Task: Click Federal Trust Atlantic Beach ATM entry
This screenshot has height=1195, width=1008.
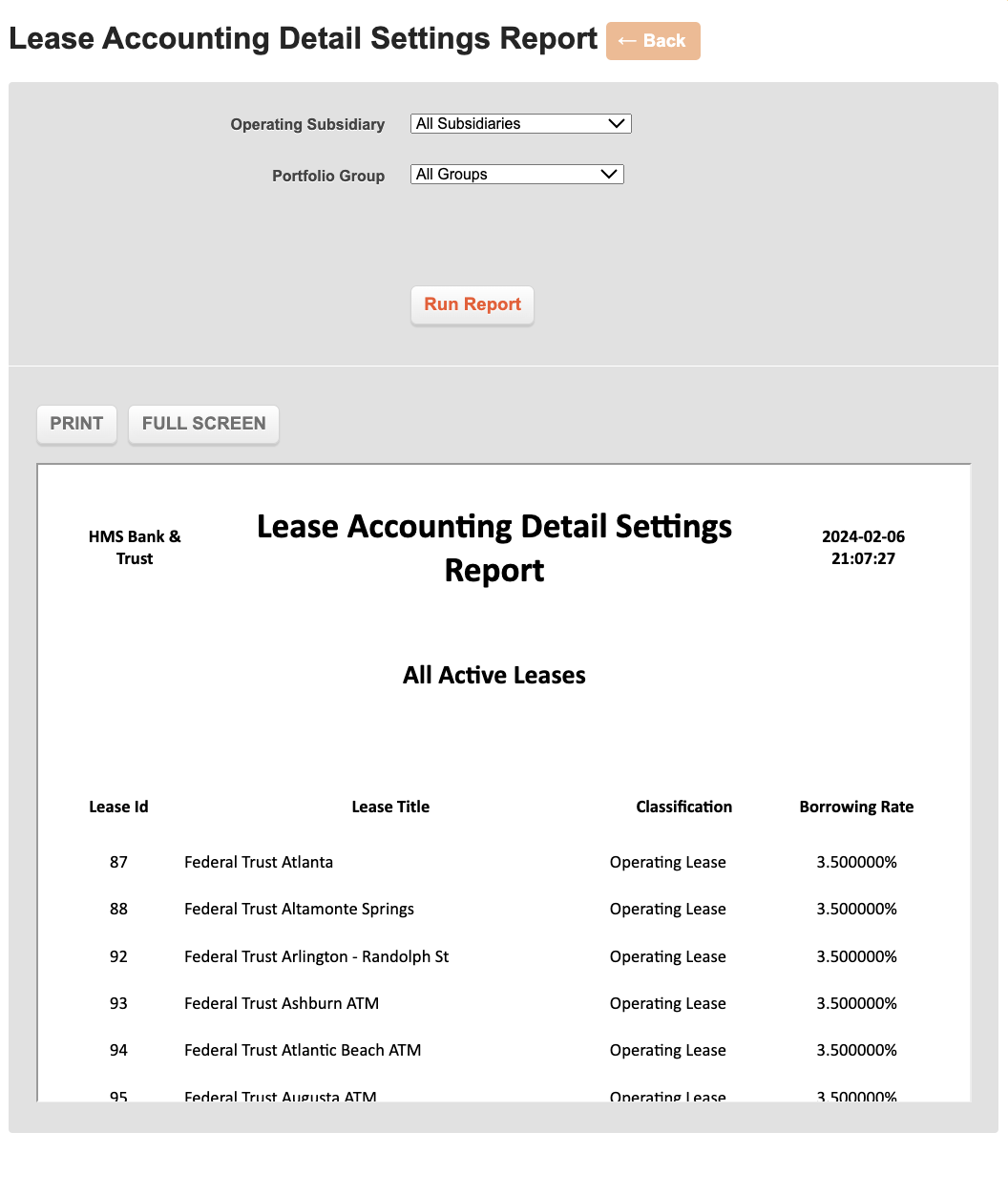Action: point(303,1050)
